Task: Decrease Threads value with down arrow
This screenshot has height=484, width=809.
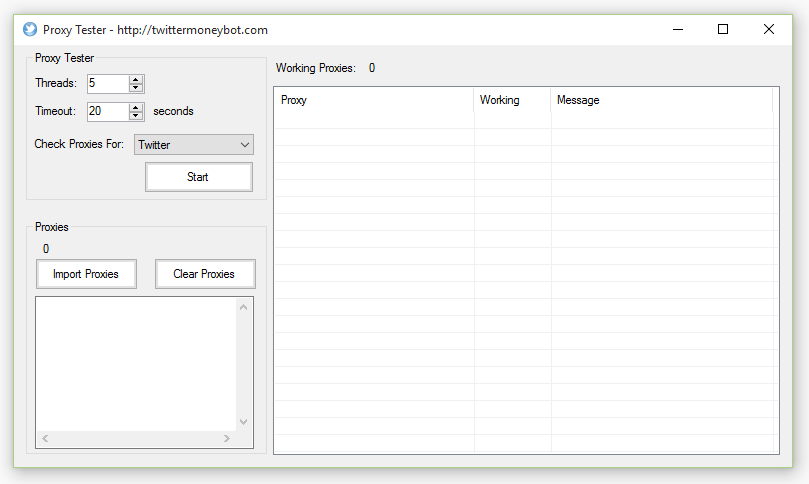Action: tap(136, 88)
